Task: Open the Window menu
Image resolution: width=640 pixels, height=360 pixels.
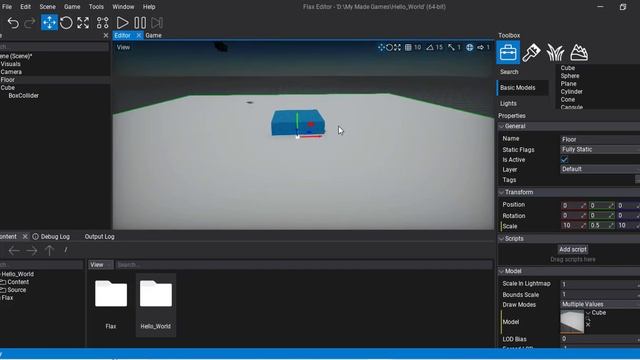Action: 123,7
